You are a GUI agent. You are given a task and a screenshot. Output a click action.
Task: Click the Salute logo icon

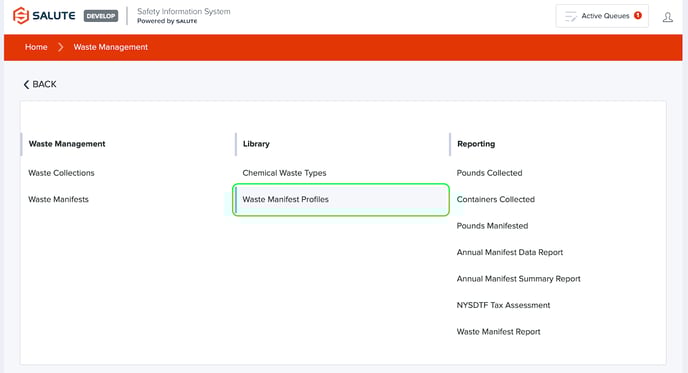[x=21, y=15]
